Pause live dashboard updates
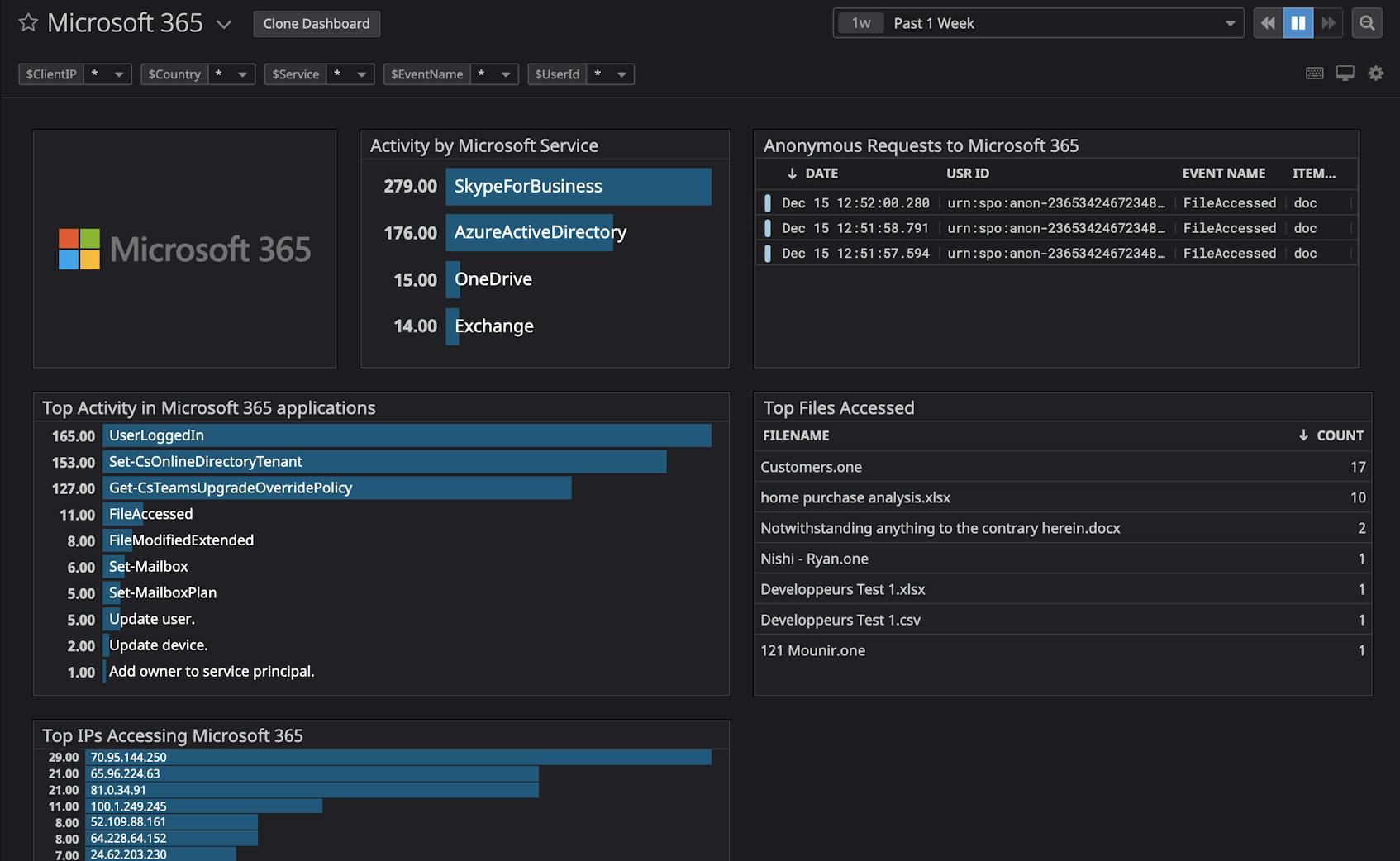 point(1298,23)
